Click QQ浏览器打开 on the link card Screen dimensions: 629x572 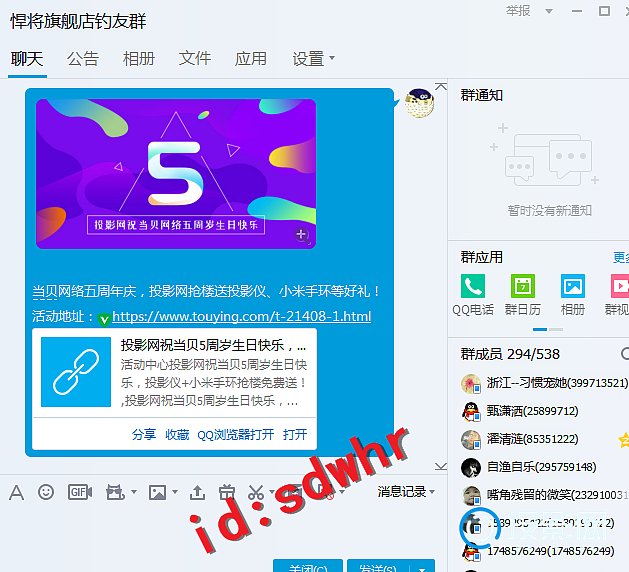click(x=235, y=434)
